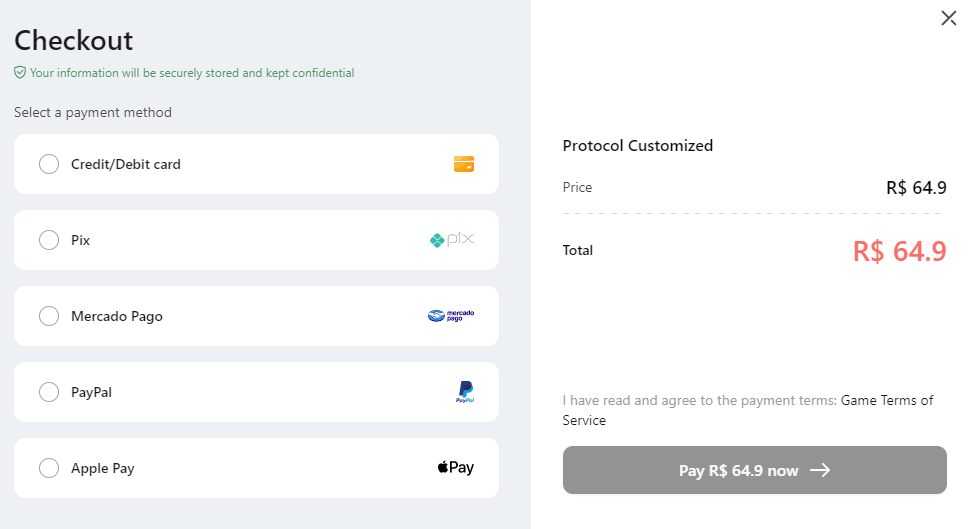Choose the Pix radio button
The height and width of the screenshot is (529, 968).
click(49, 240)
